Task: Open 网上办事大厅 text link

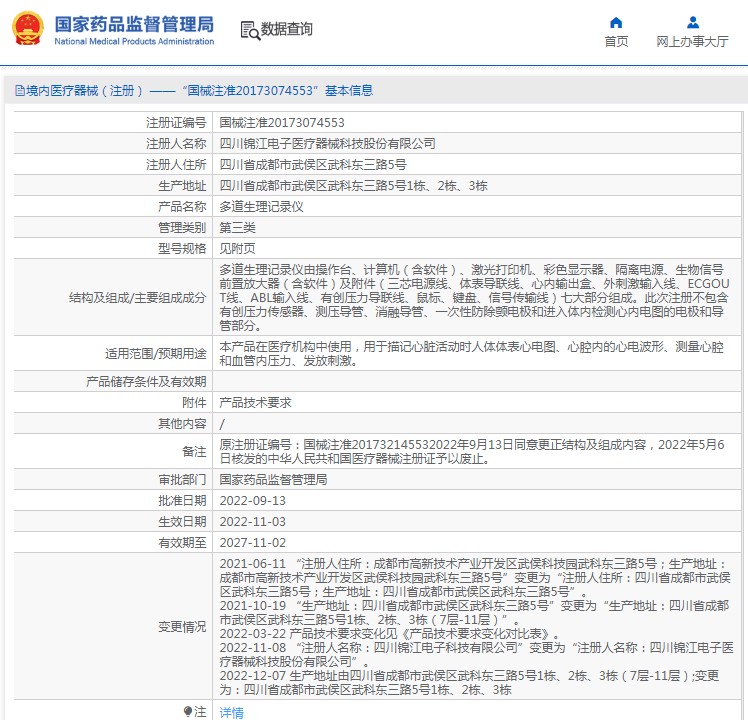Action: pyautogui.click(x=692, y=42)
